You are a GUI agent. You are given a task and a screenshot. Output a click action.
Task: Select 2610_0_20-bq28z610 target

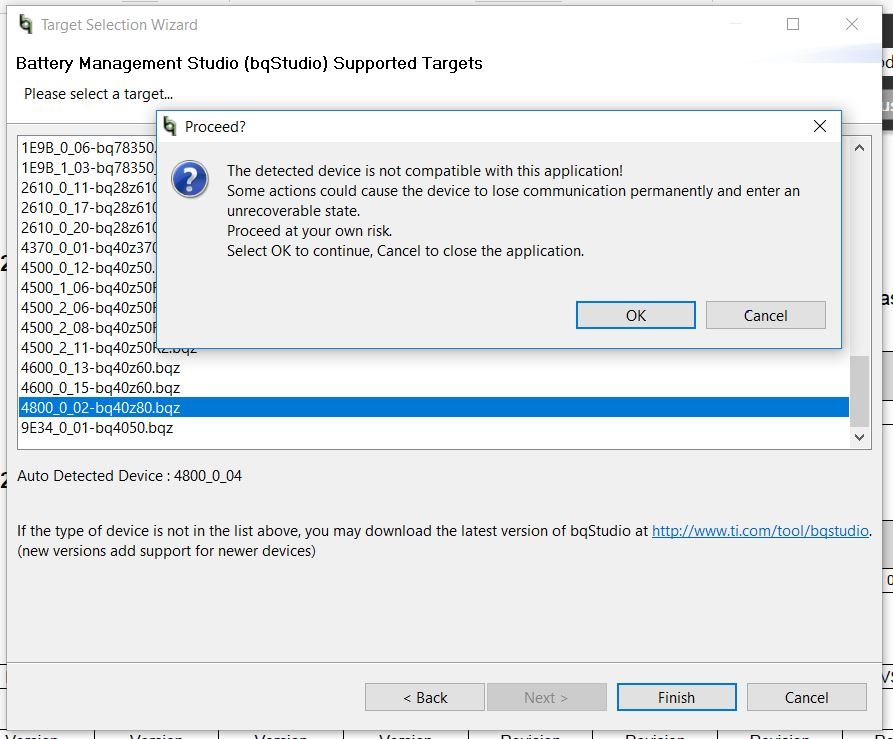click(x=88, y=228)
